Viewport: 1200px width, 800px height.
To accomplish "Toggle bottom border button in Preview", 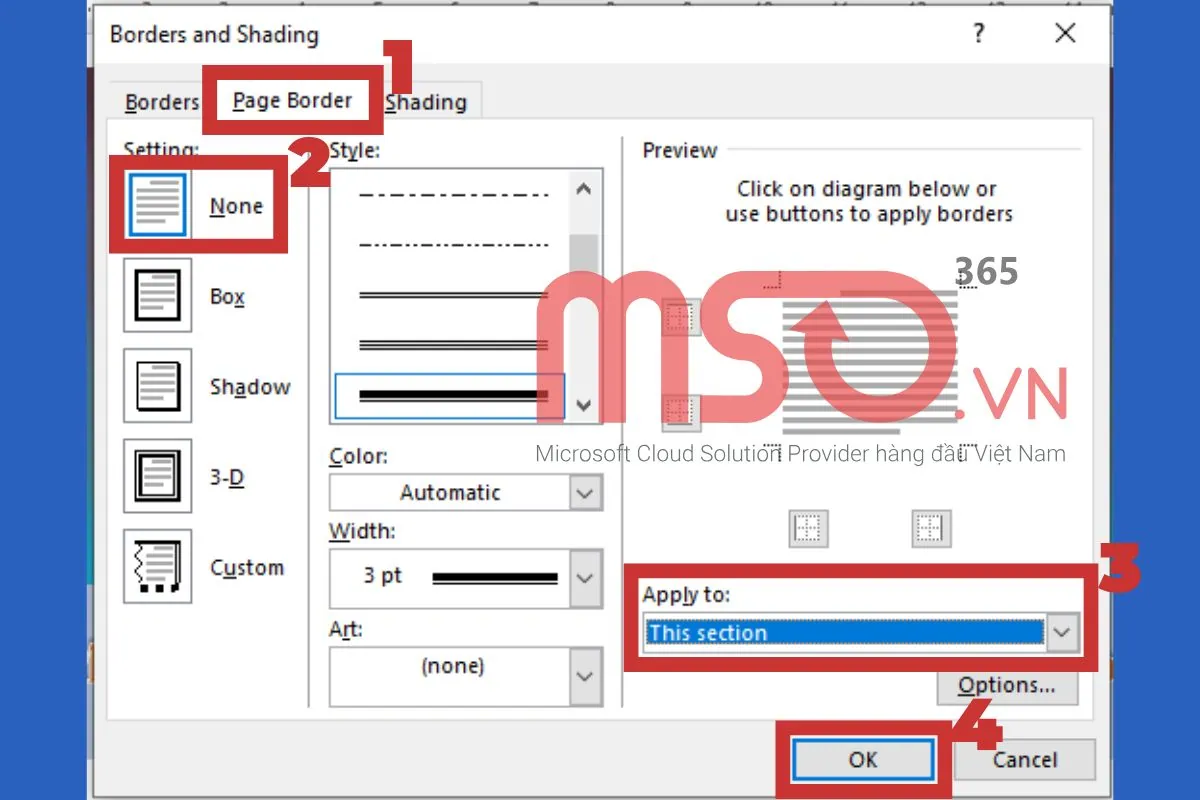I will [x=679, y=409].
